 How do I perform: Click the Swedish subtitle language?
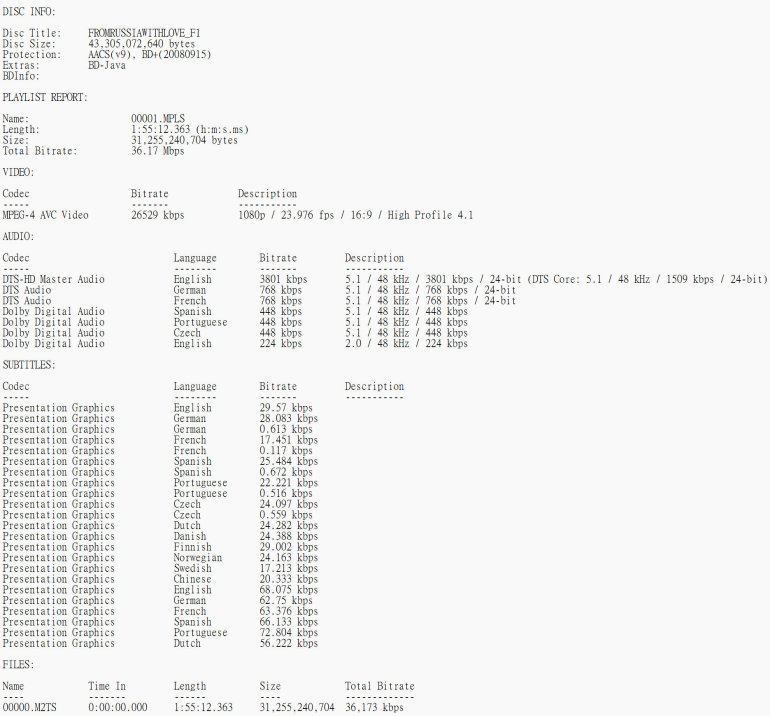(192, 569)
